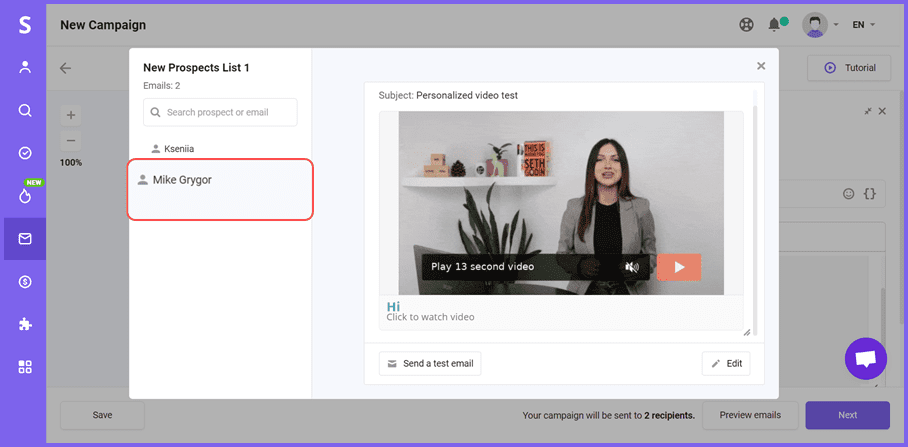908x447 pixels.
Task: Open the integrations puzzle piece icon
Action: (x=25, y=324)
